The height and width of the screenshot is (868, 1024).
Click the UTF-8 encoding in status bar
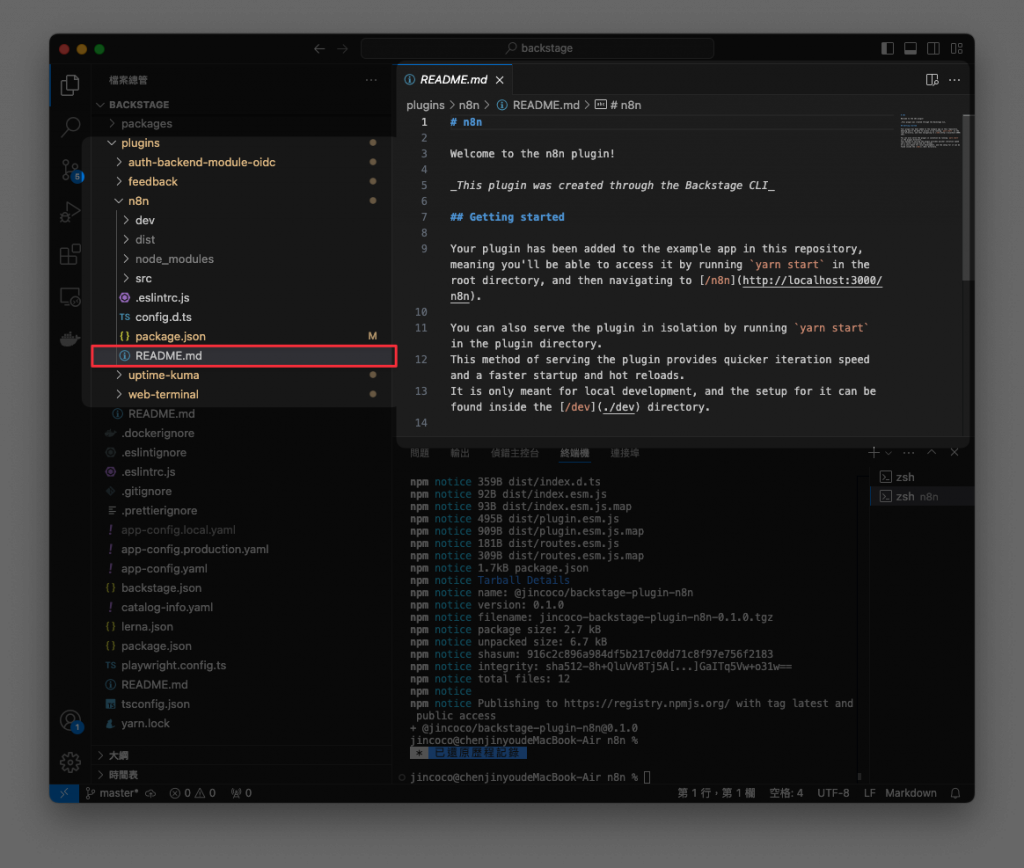833,793
